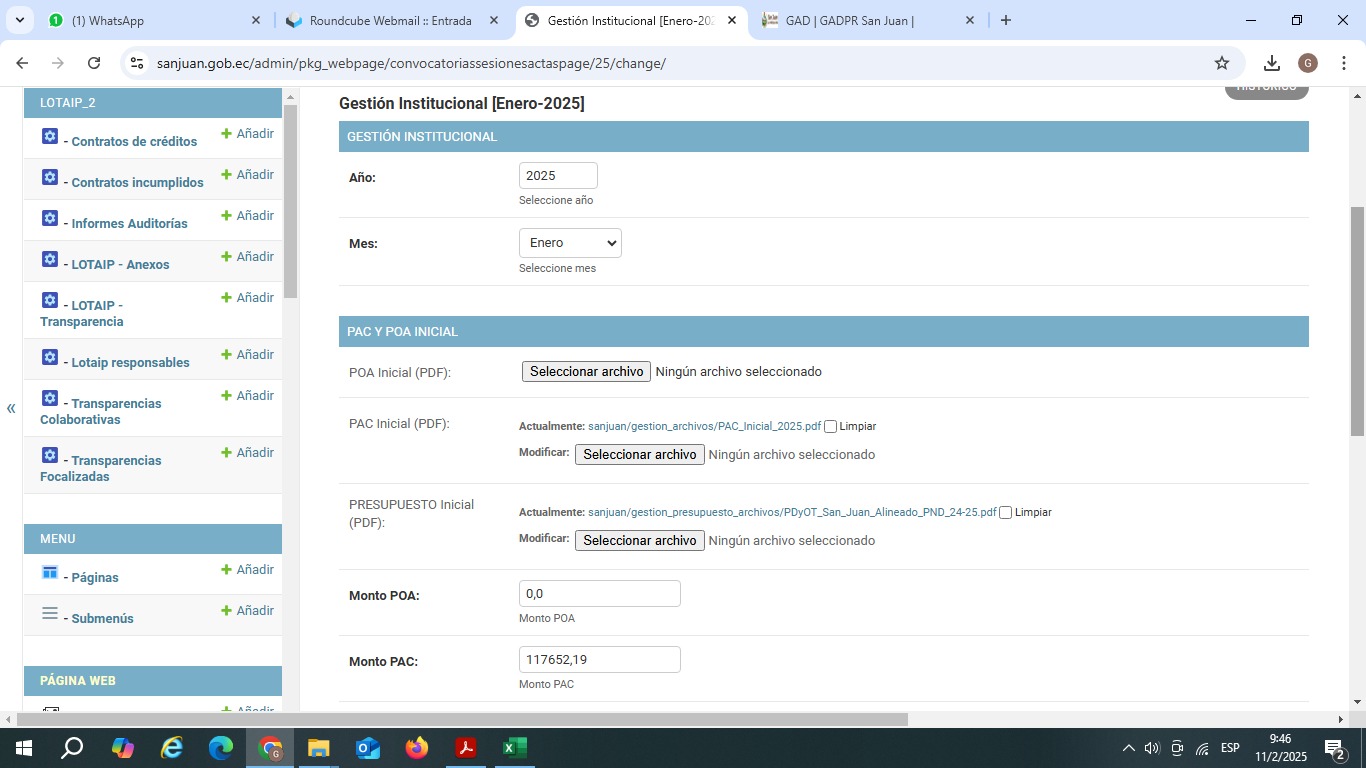This screenshot has height=768, width=1366.
Task: Click the Páginas layout icon in the menu
Action: pyautogui.click(x=50, y=572)
